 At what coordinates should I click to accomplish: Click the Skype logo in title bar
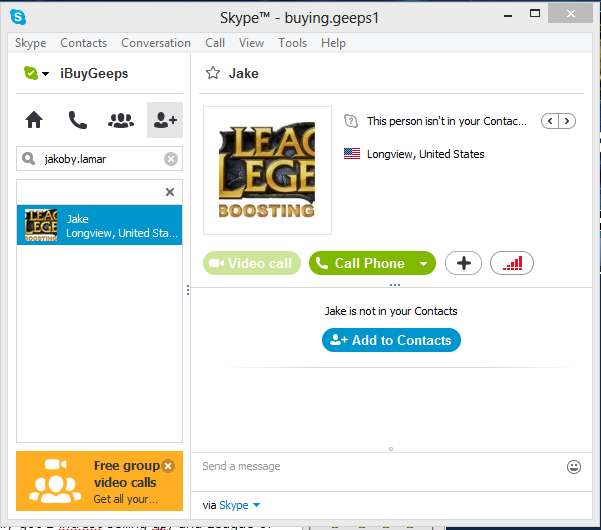pos(18,17)
